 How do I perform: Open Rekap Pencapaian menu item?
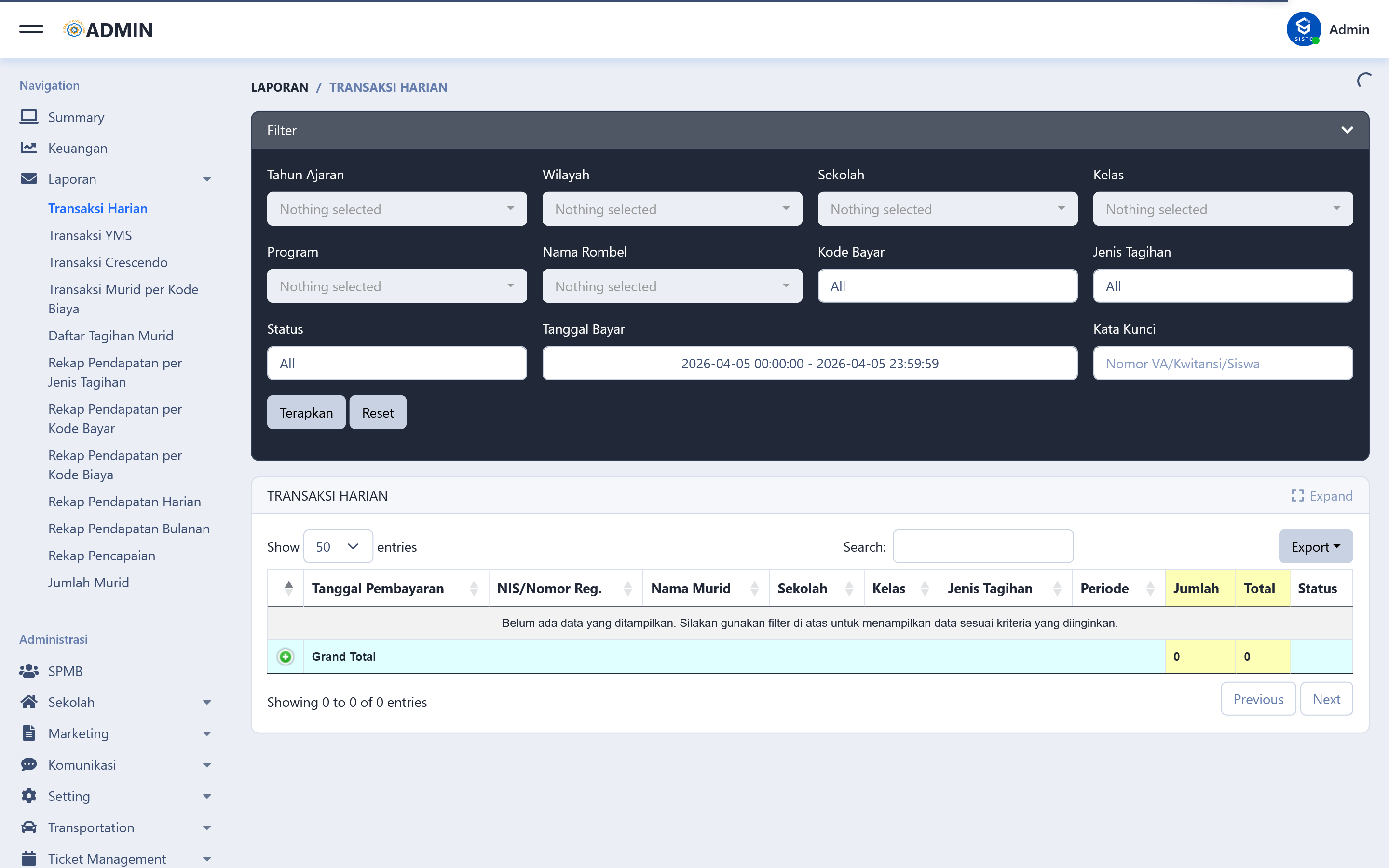[x=102, y=555]
